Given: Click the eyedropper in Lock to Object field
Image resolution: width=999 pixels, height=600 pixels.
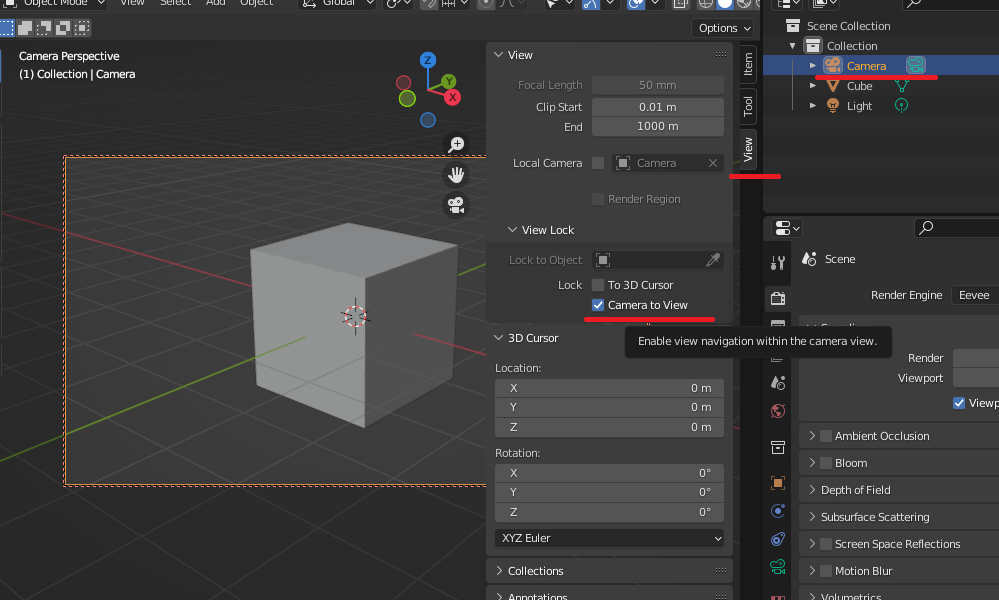Looking at the screenshot, I should pyautogui.click(x=713, y=260).
